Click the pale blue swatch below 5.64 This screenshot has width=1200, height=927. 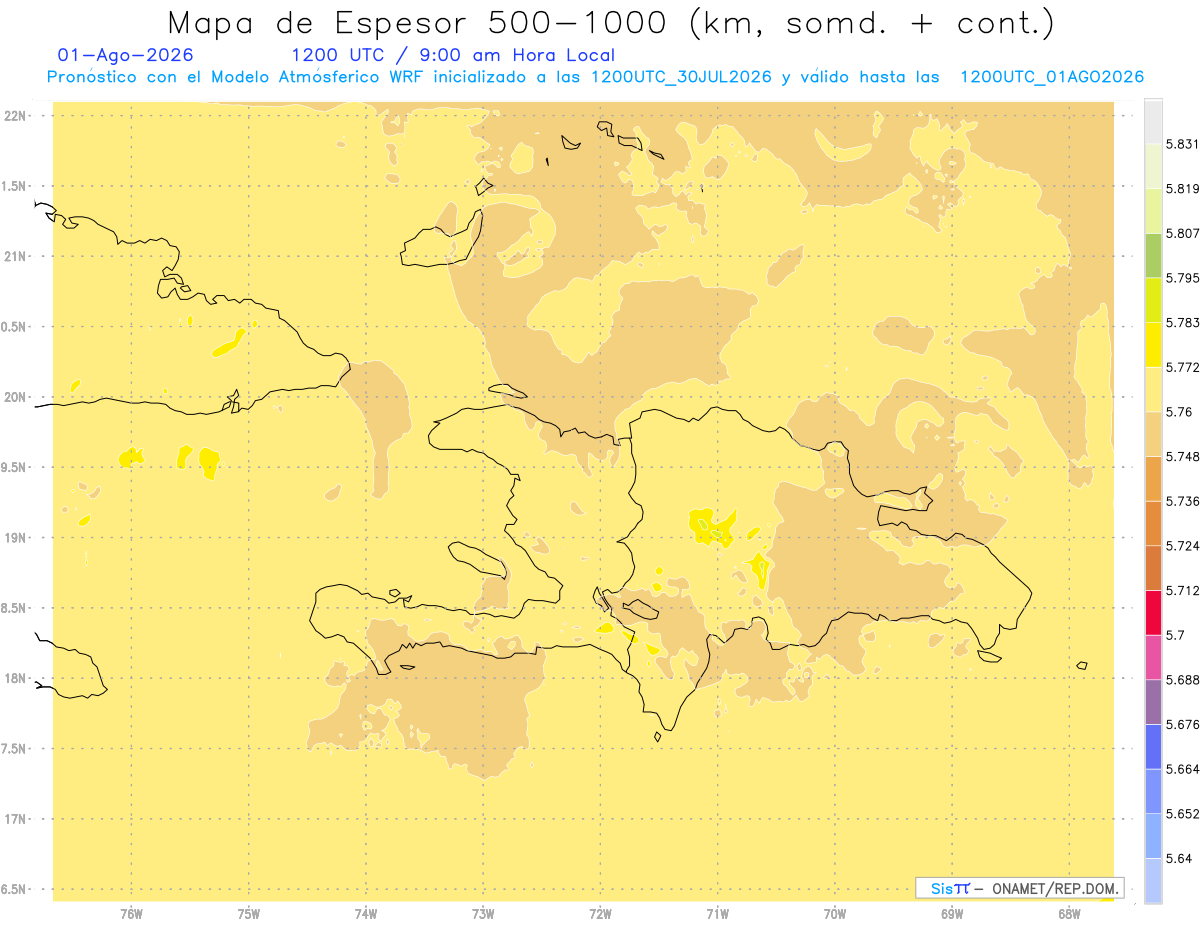(1153, 881)
